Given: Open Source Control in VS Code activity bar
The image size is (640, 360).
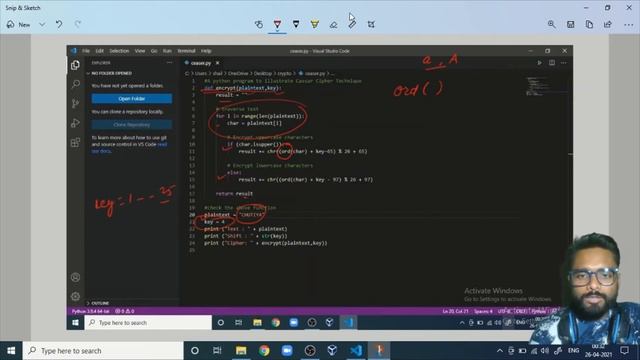Looking at the screenshot, I should [x=76, y=103].
